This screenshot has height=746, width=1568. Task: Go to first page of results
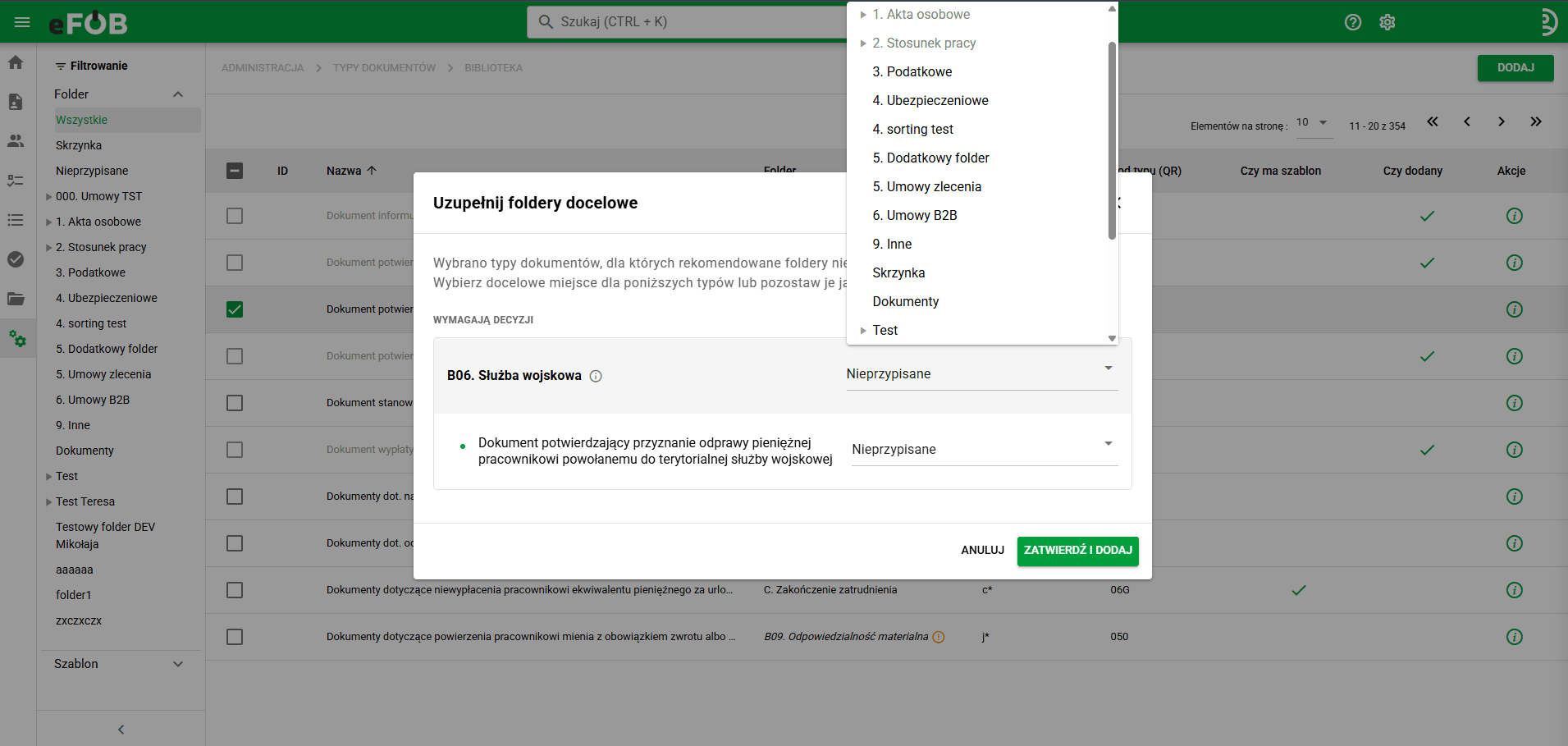(1433, 121)
